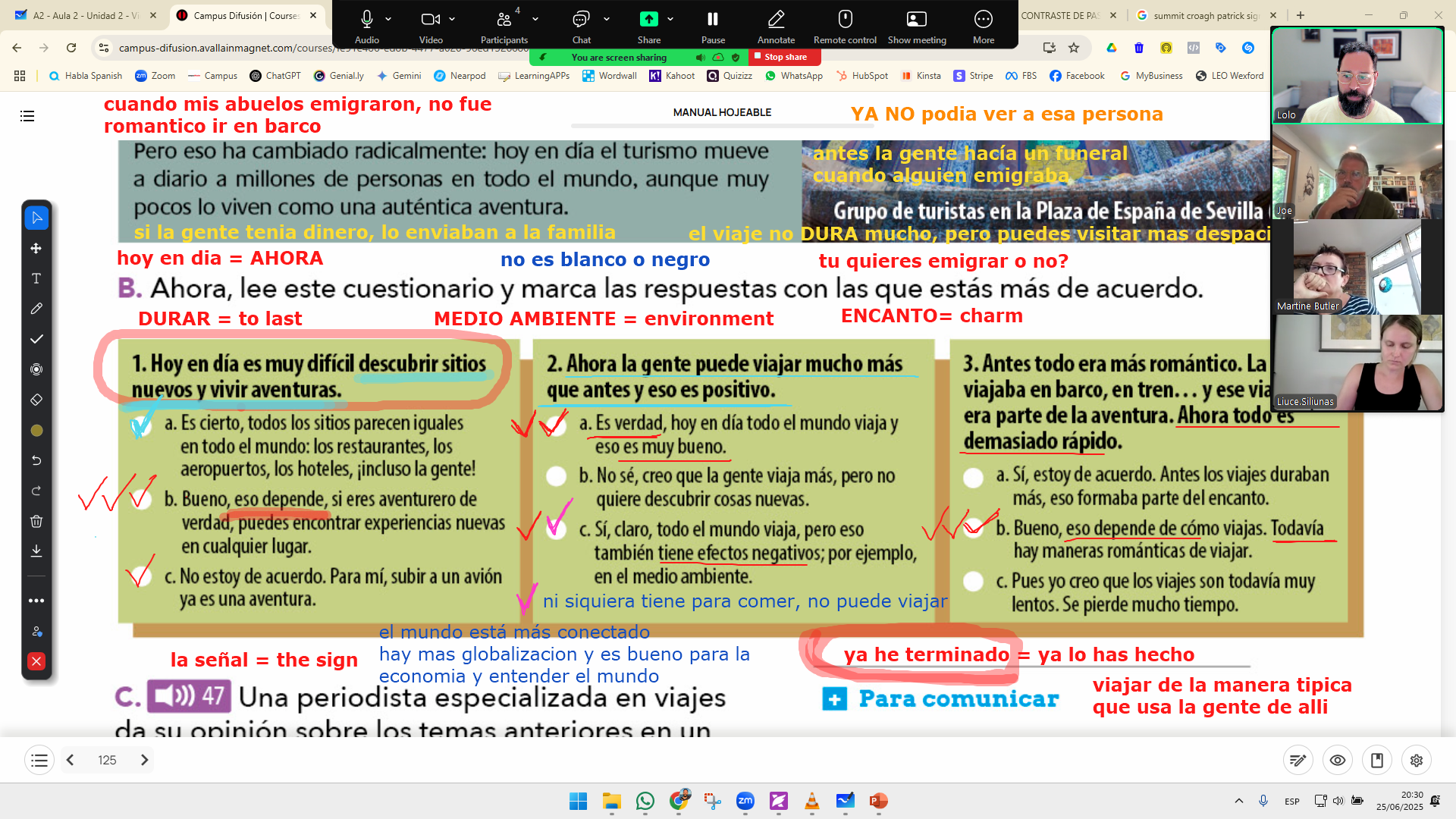Image resolution: width=1456 pixels, height=819 pixels.
Task: Save annotations with download icon
Action: coord(36,551)
